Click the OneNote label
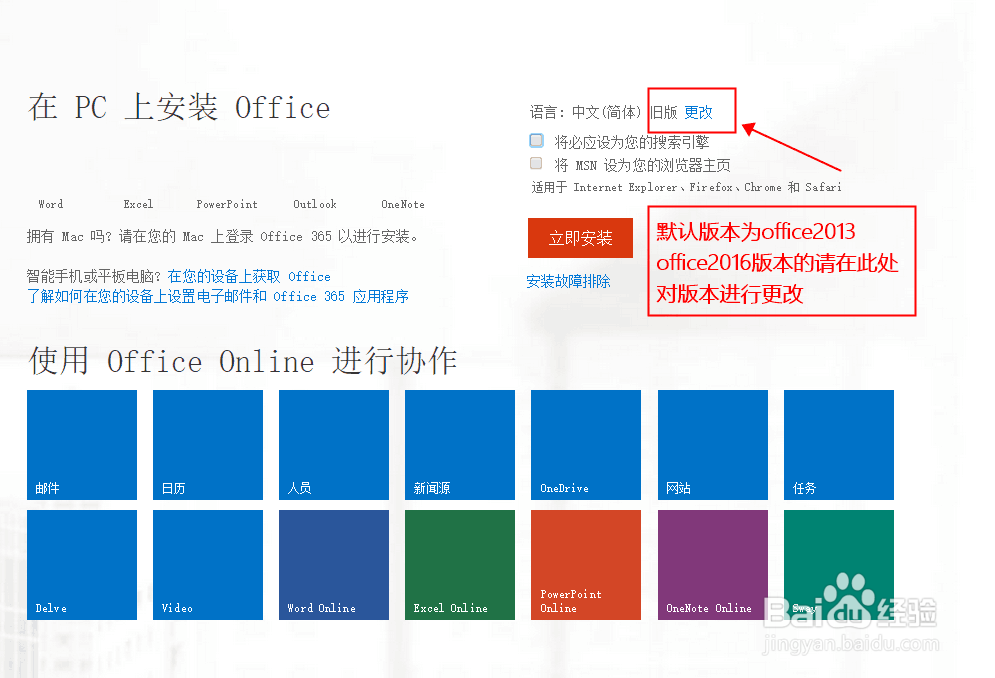Screen dimensions: 995x678 click(403, 204)
